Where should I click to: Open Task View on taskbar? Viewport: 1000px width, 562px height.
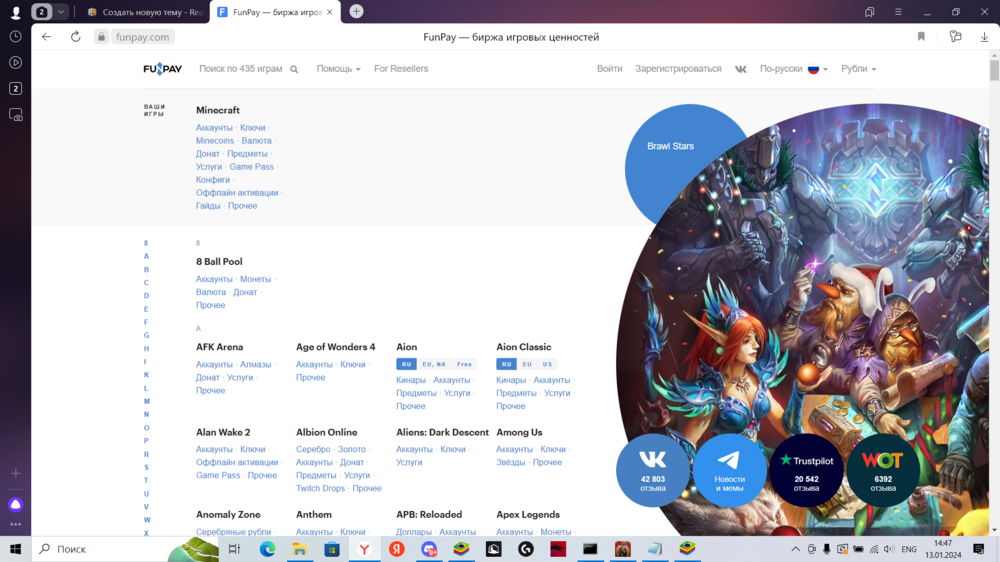(x=234, y=549)
